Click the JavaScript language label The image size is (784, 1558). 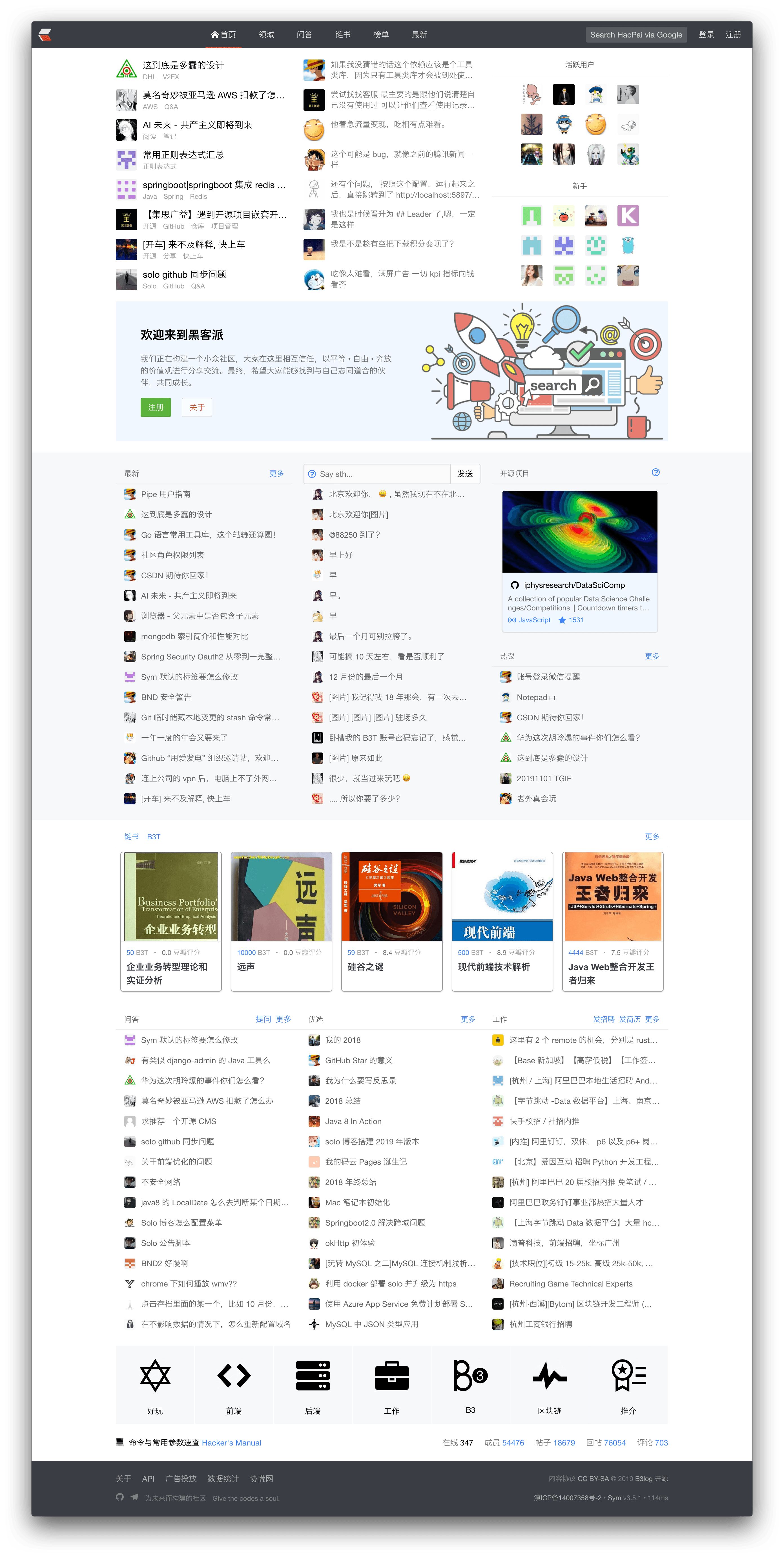(x=534, y=620)
